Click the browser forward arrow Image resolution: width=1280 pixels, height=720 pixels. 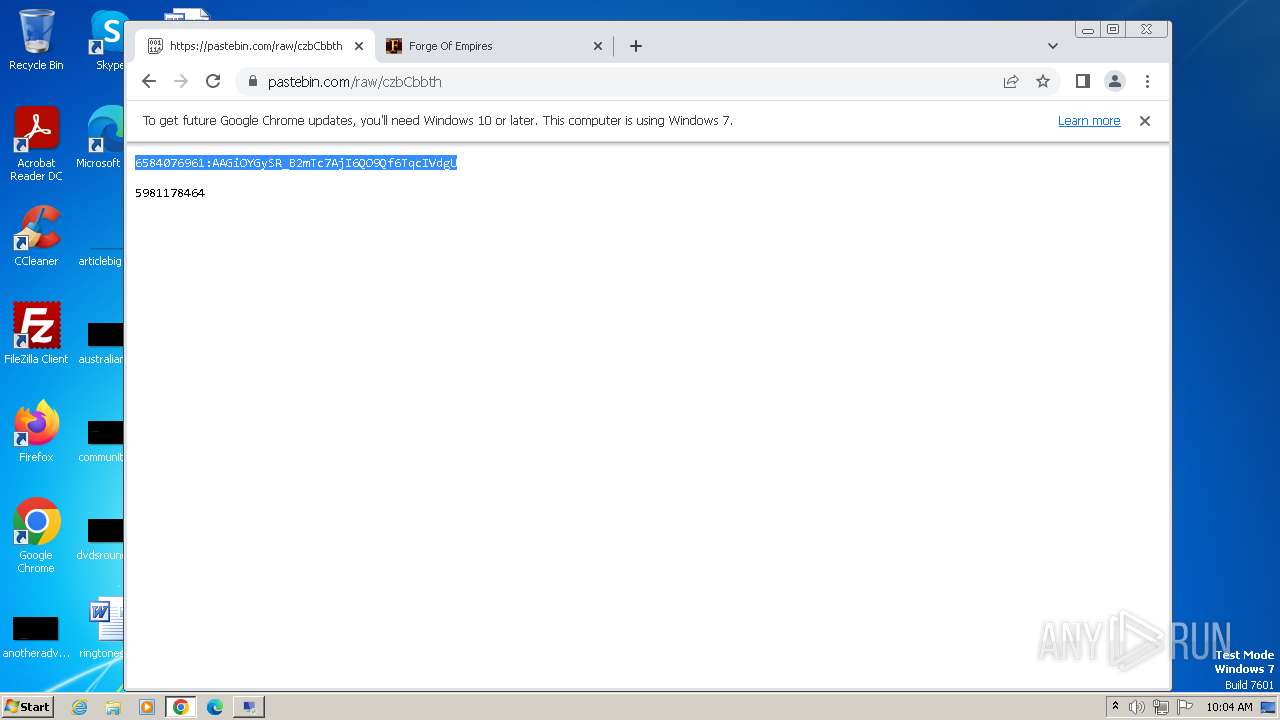(181, 82)
